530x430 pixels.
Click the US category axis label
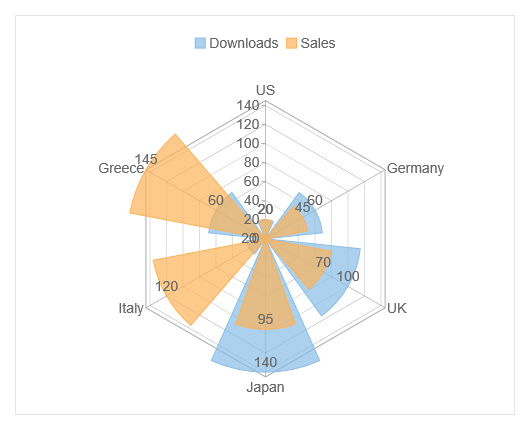click(265, 90)
